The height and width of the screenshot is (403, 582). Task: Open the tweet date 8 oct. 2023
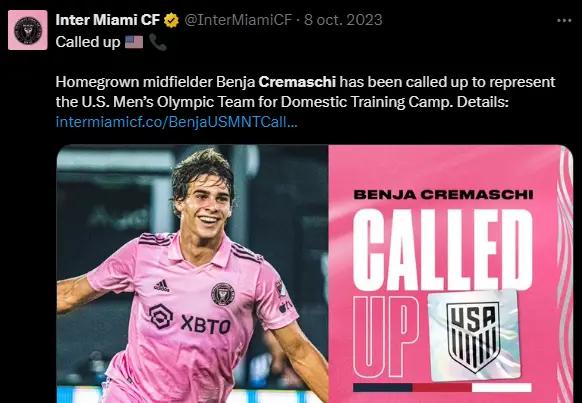point(343,20)
